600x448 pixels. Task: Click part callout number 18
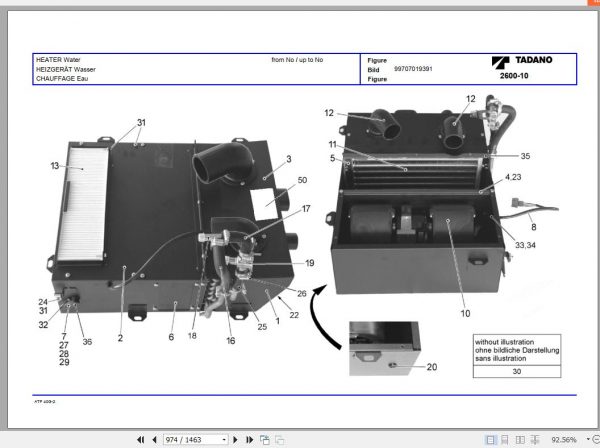coord(192,336)
